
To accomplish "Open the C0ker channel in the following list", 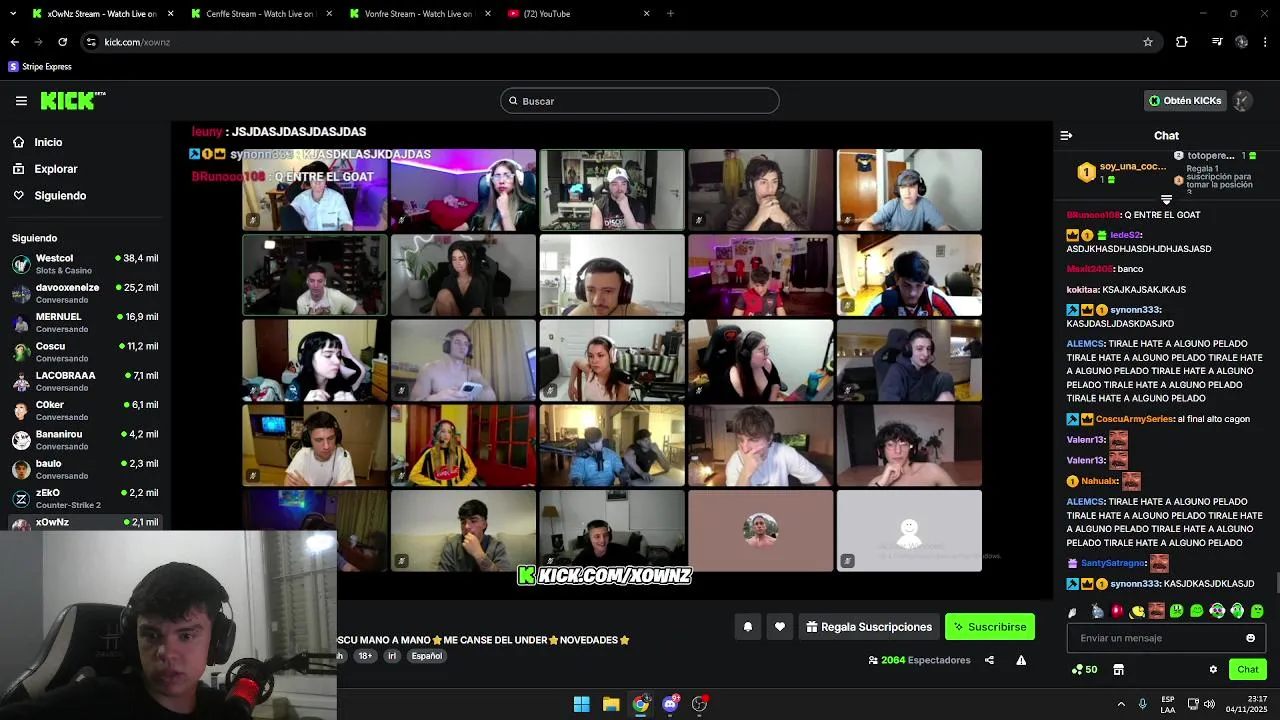I will (85, 410).
